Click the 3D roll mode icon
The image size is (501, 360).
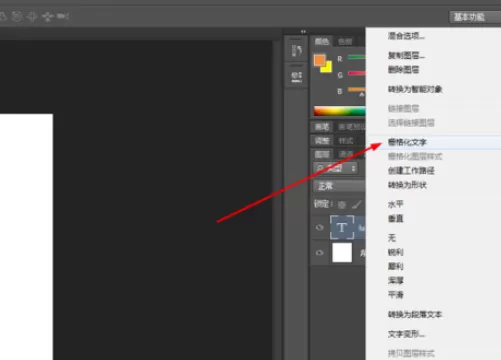click(17, 16)
